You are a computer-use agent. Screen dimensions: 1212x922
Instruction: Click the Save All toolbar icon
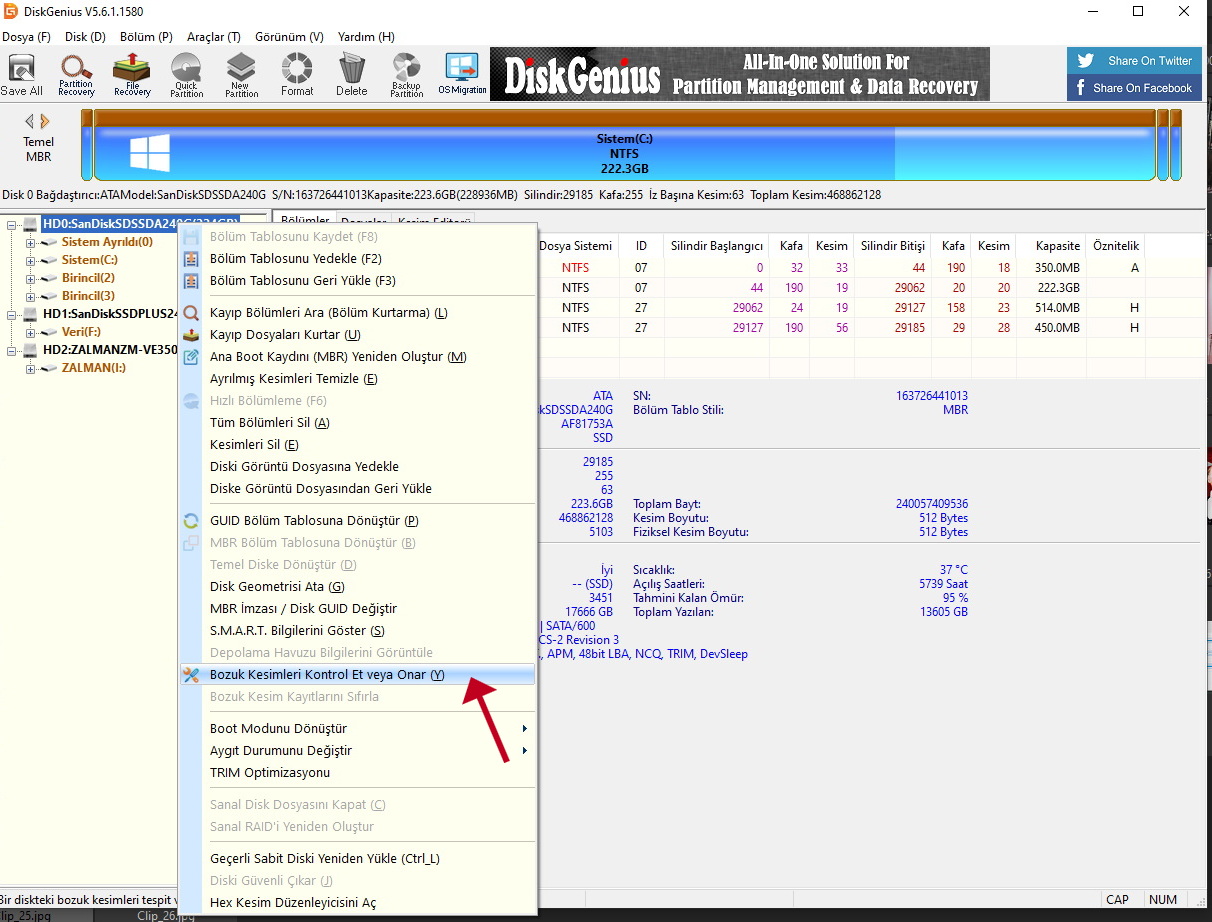[x=21, y=75]
